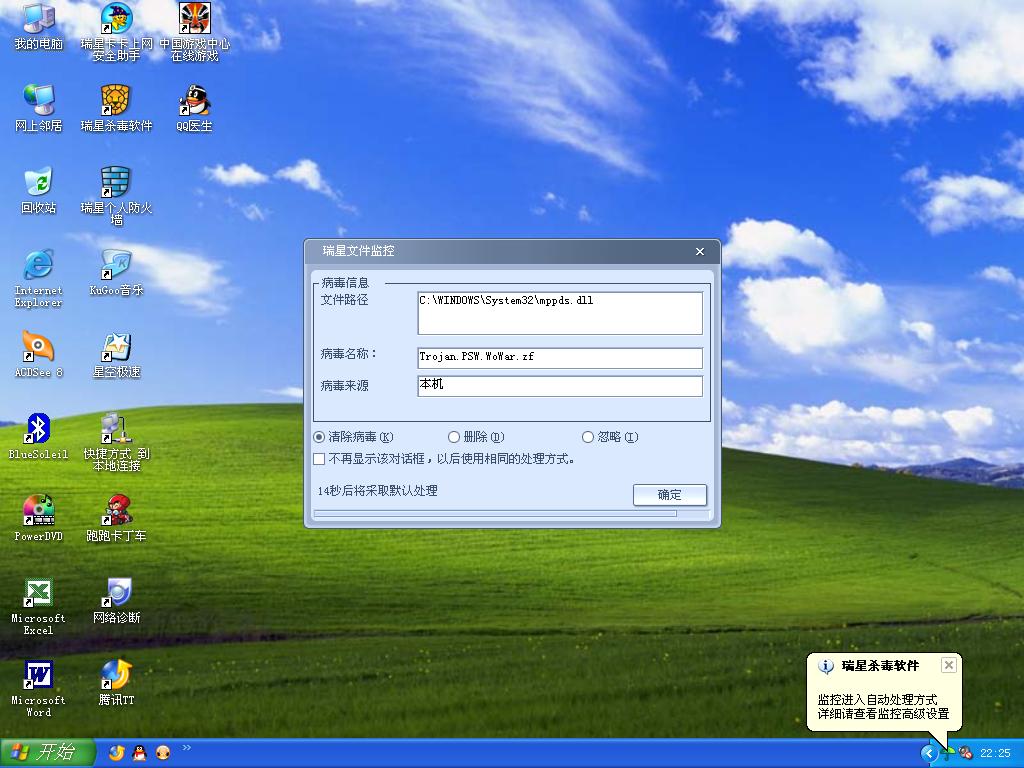Expand hidden tray icons arrow

[929, 754]
